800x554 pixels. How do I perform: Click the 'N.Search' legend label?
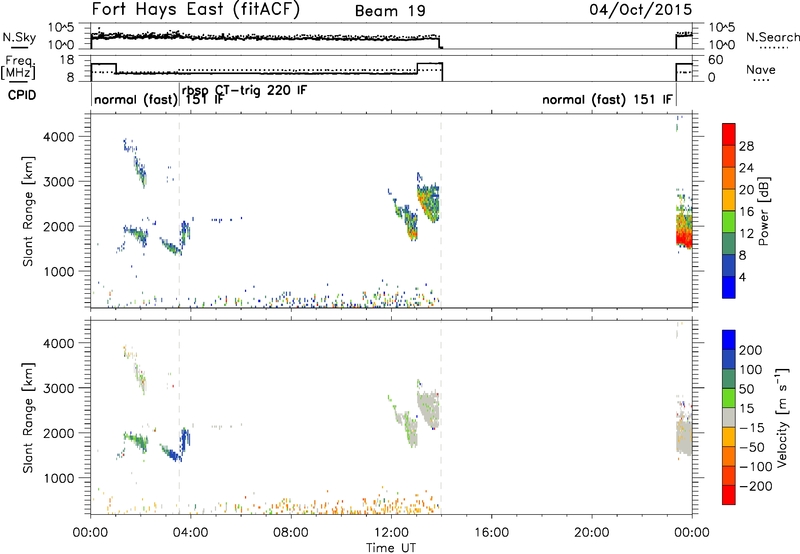pos(772,37)
